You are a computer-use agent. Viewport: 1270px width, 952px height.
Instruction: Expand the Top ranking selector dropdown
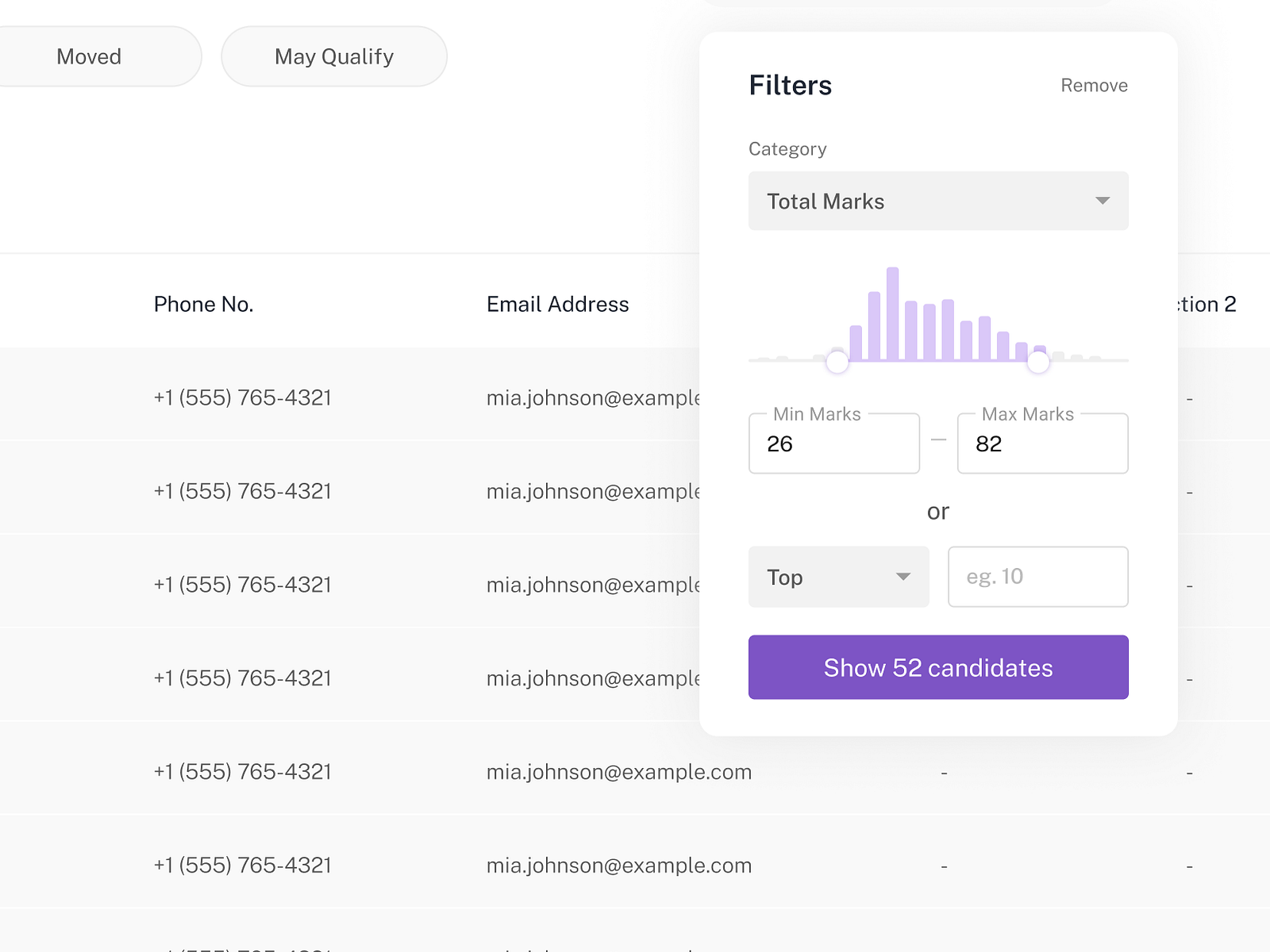coord(838,577)
